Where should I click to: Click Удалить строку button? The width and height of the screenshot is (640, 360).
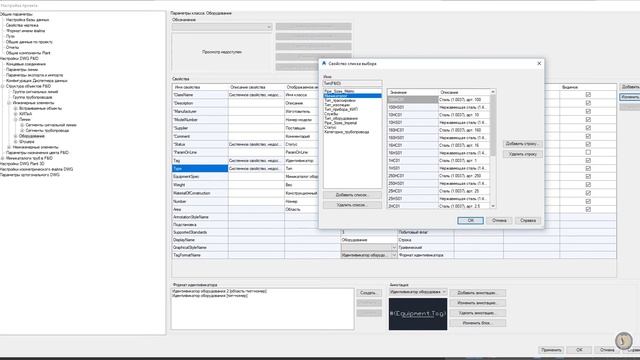coord(522,154)
